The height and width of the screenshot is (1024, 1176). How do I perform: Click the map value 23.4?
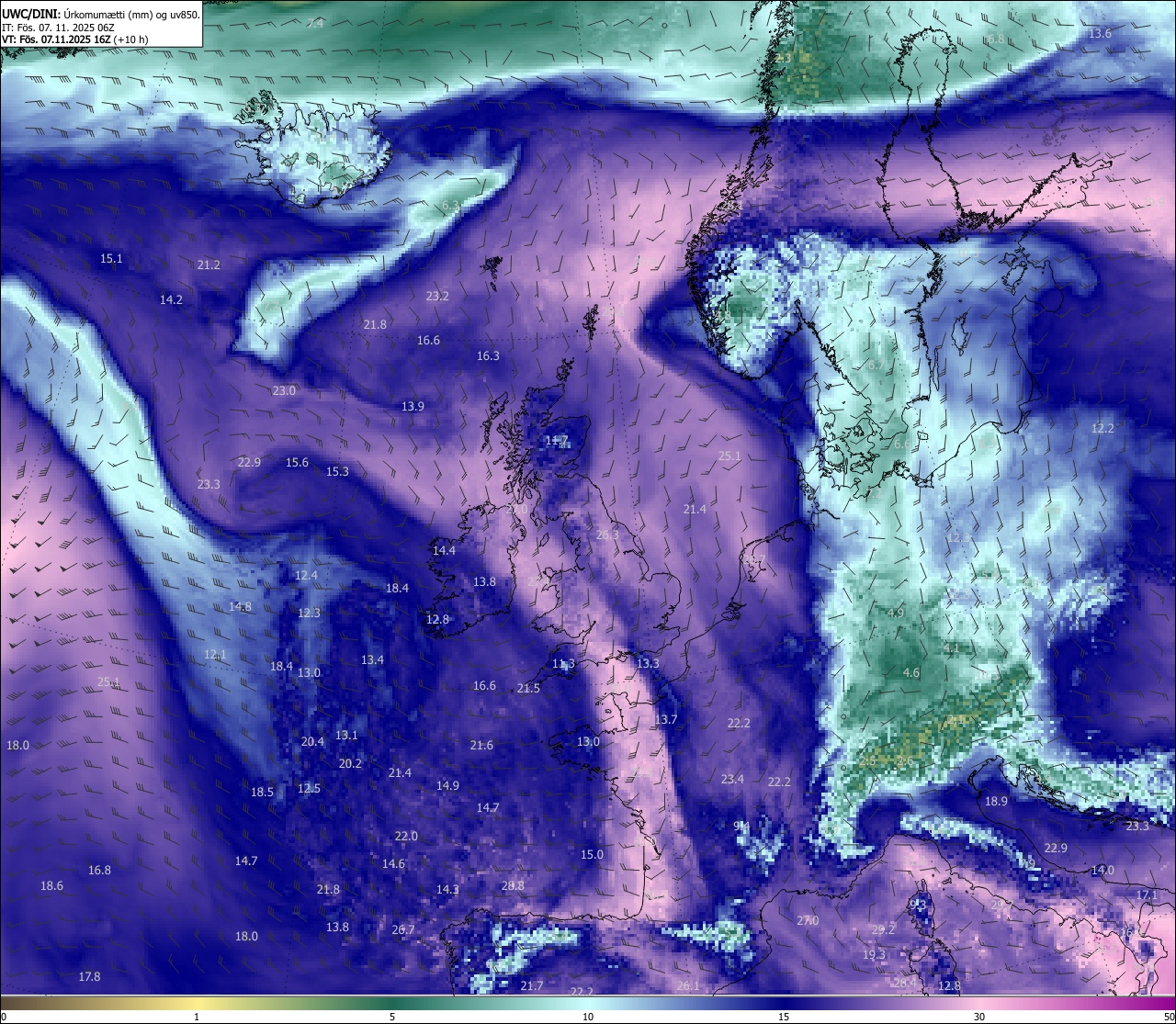732,780
